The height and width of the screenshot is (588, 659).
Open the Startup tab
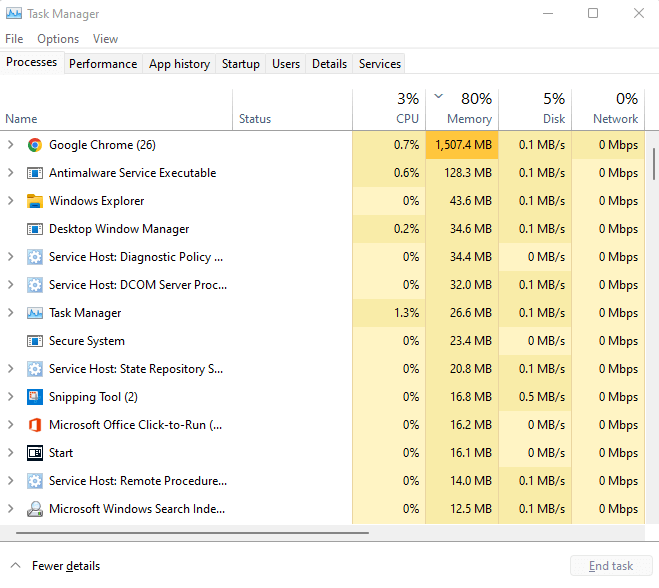coord(241,64)
